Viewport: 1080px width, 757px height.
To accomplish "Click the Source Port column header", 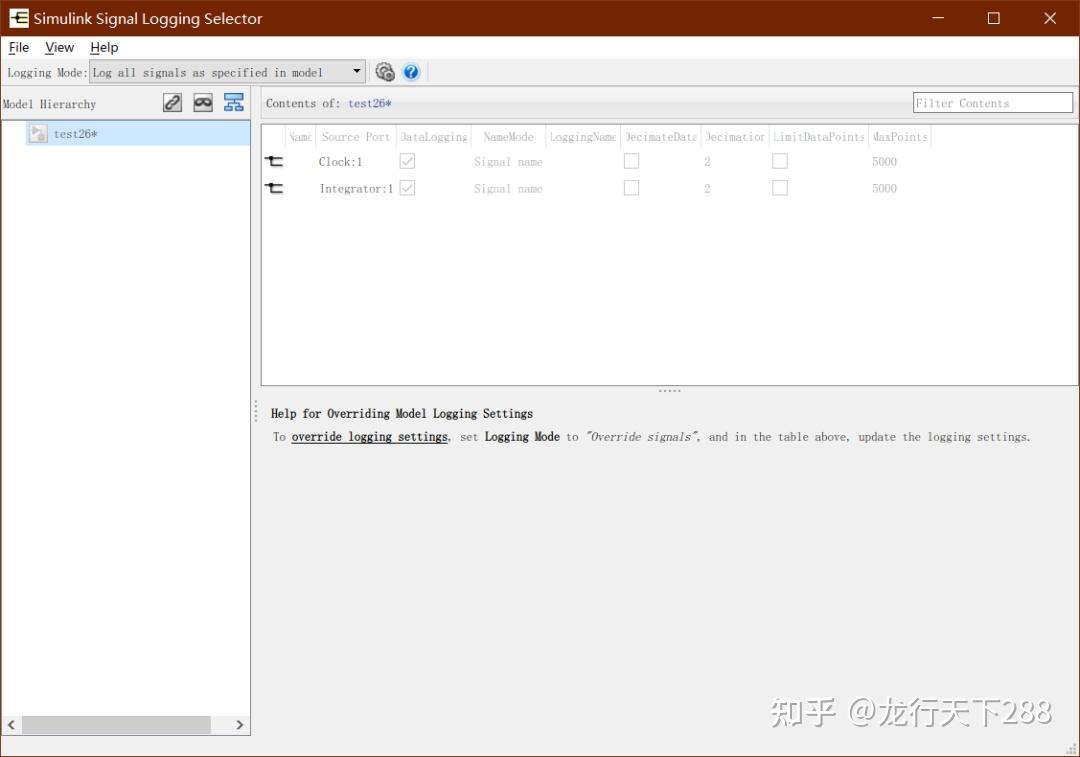I will [x=355, y=137].
